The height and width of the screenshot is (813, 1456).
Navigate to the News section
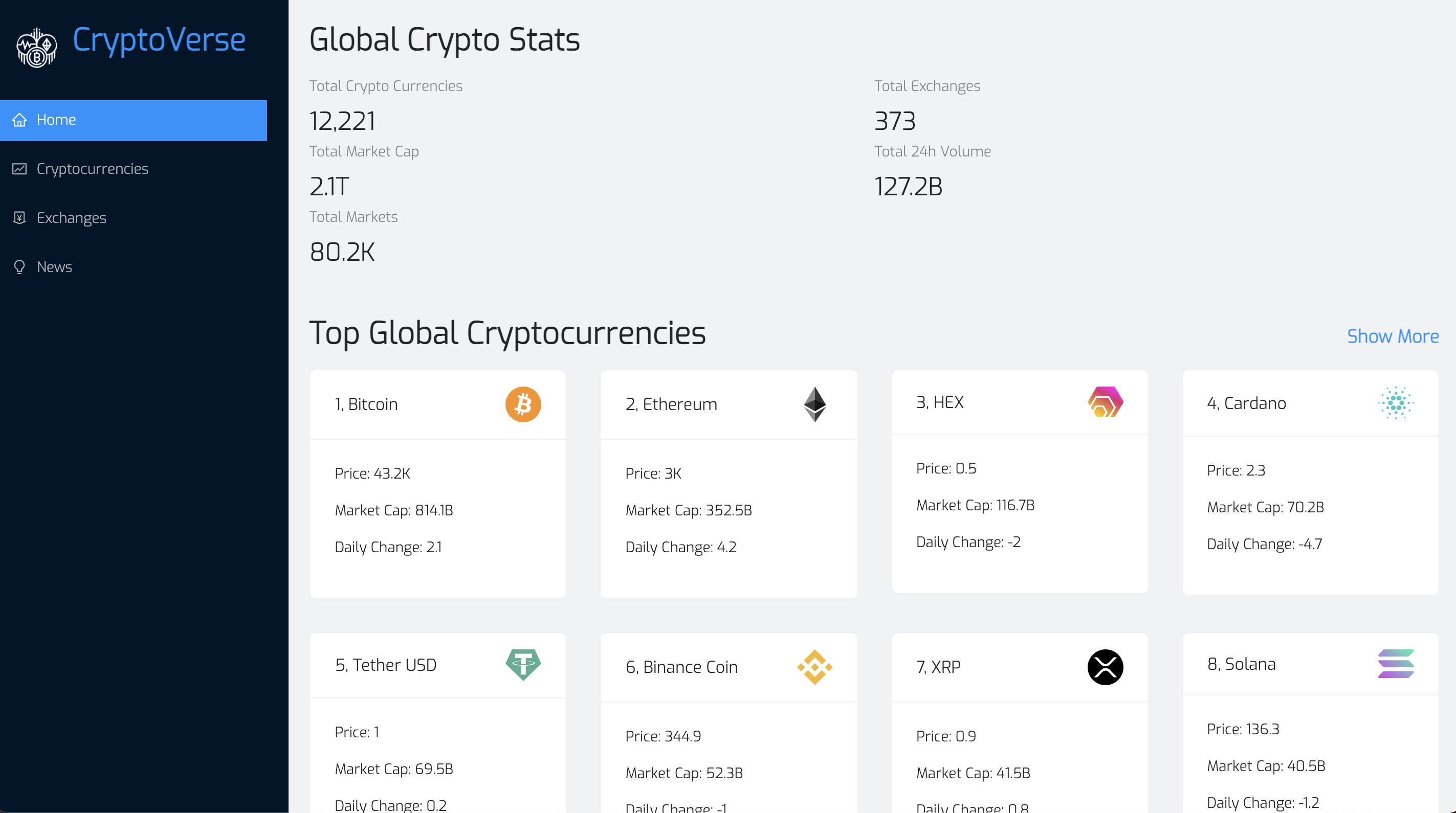54,267
